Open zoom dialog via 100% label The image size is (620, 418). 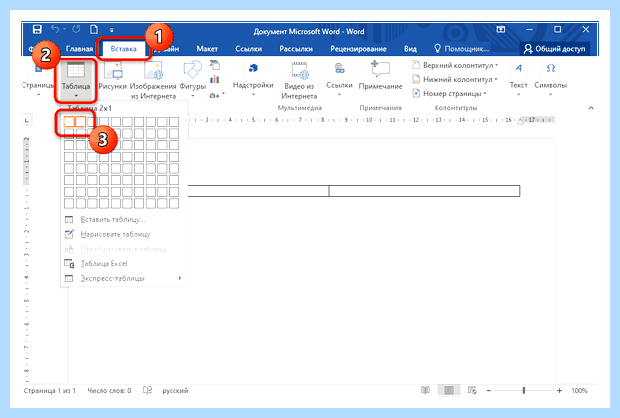(579, 391)
